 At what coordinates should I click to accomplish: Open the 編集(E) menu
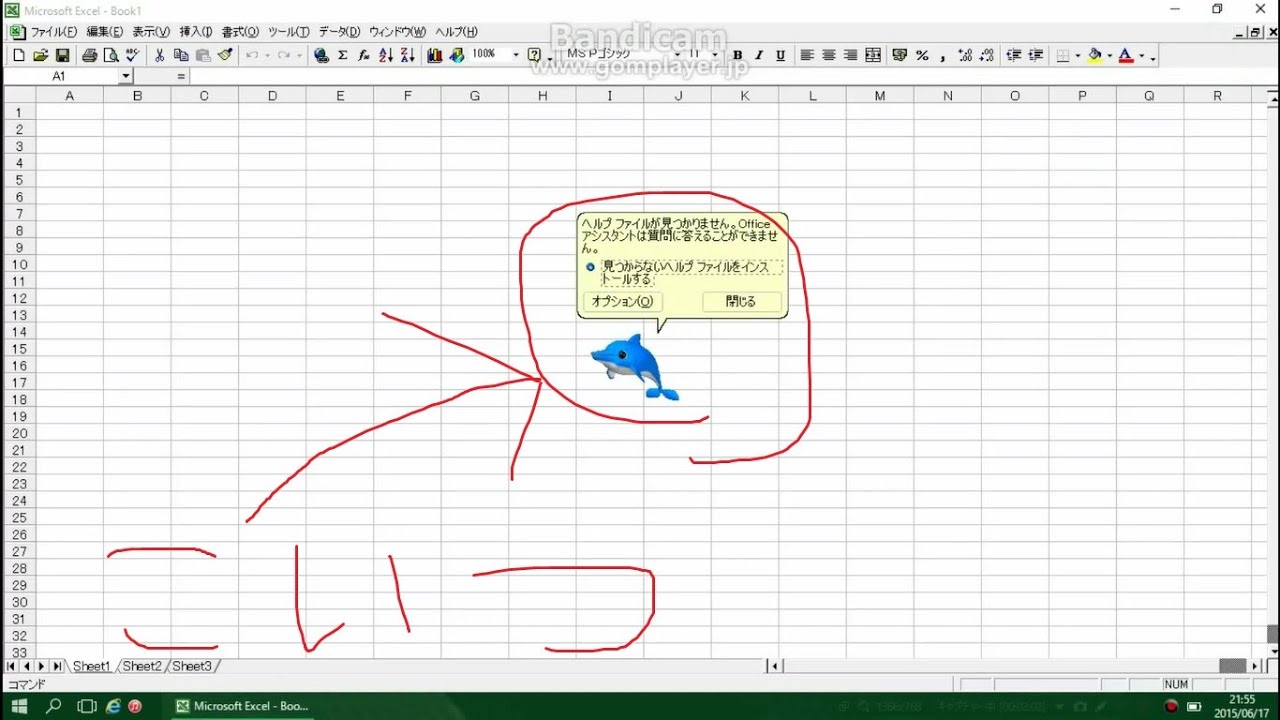(104, 32)
